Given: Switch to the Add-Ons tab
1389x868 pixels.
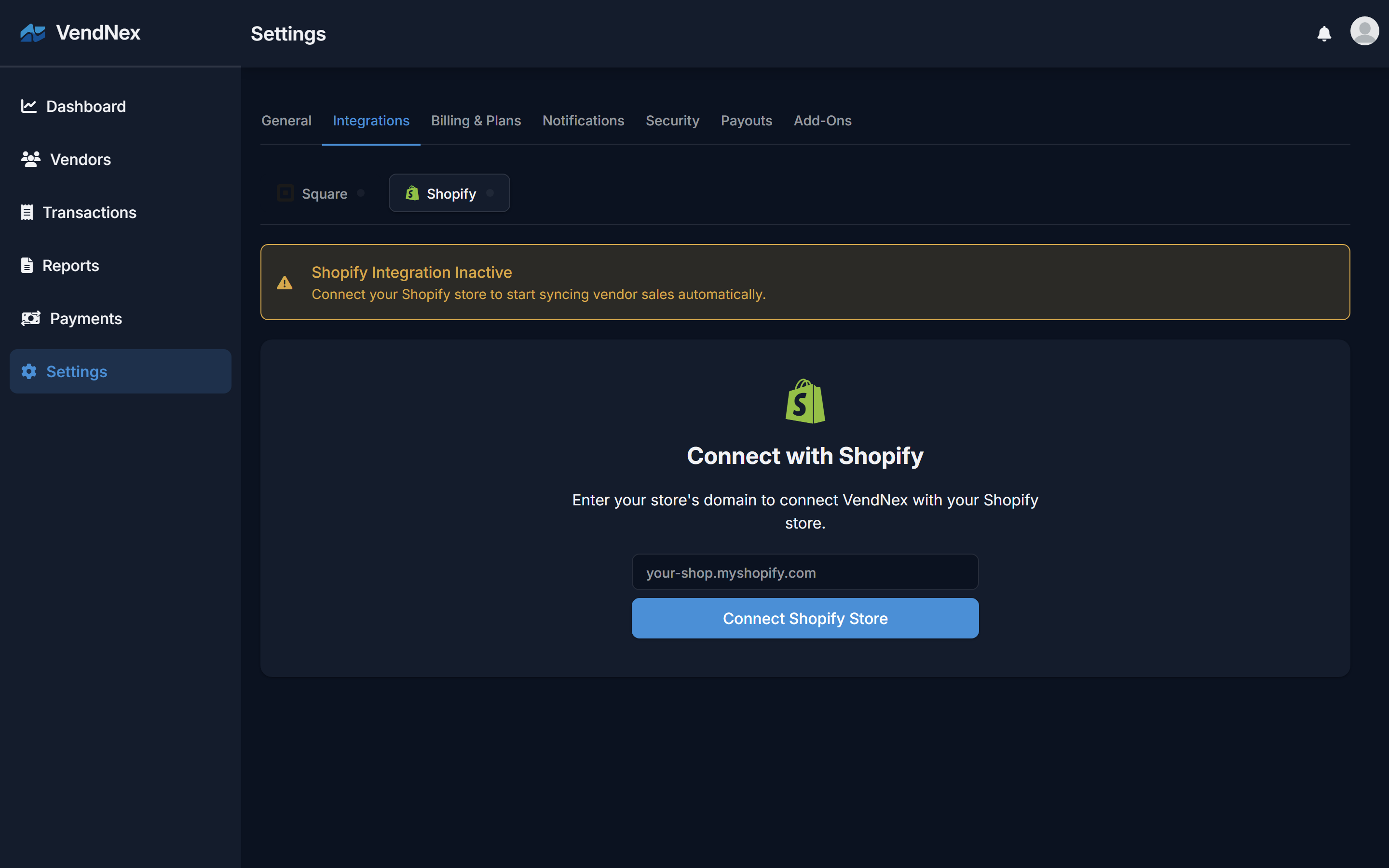Looking at the screenshot, I should [822, 121].
